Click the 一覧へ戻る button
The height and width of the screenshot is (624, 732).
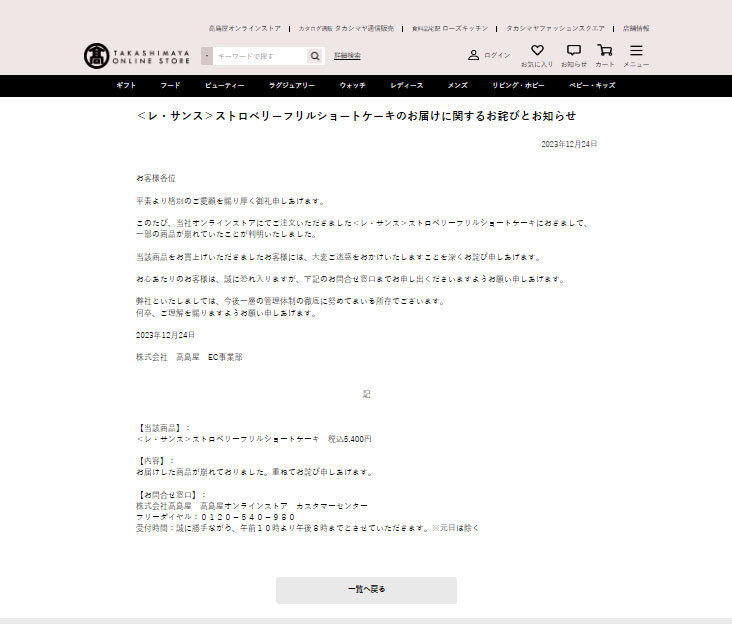pos(366,590)
